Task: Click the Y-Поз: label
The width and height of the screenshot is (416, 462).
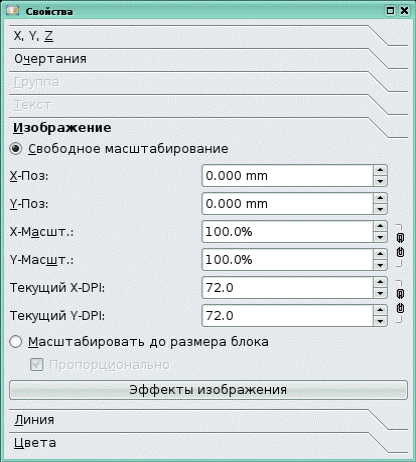Action: coord(29,204)
